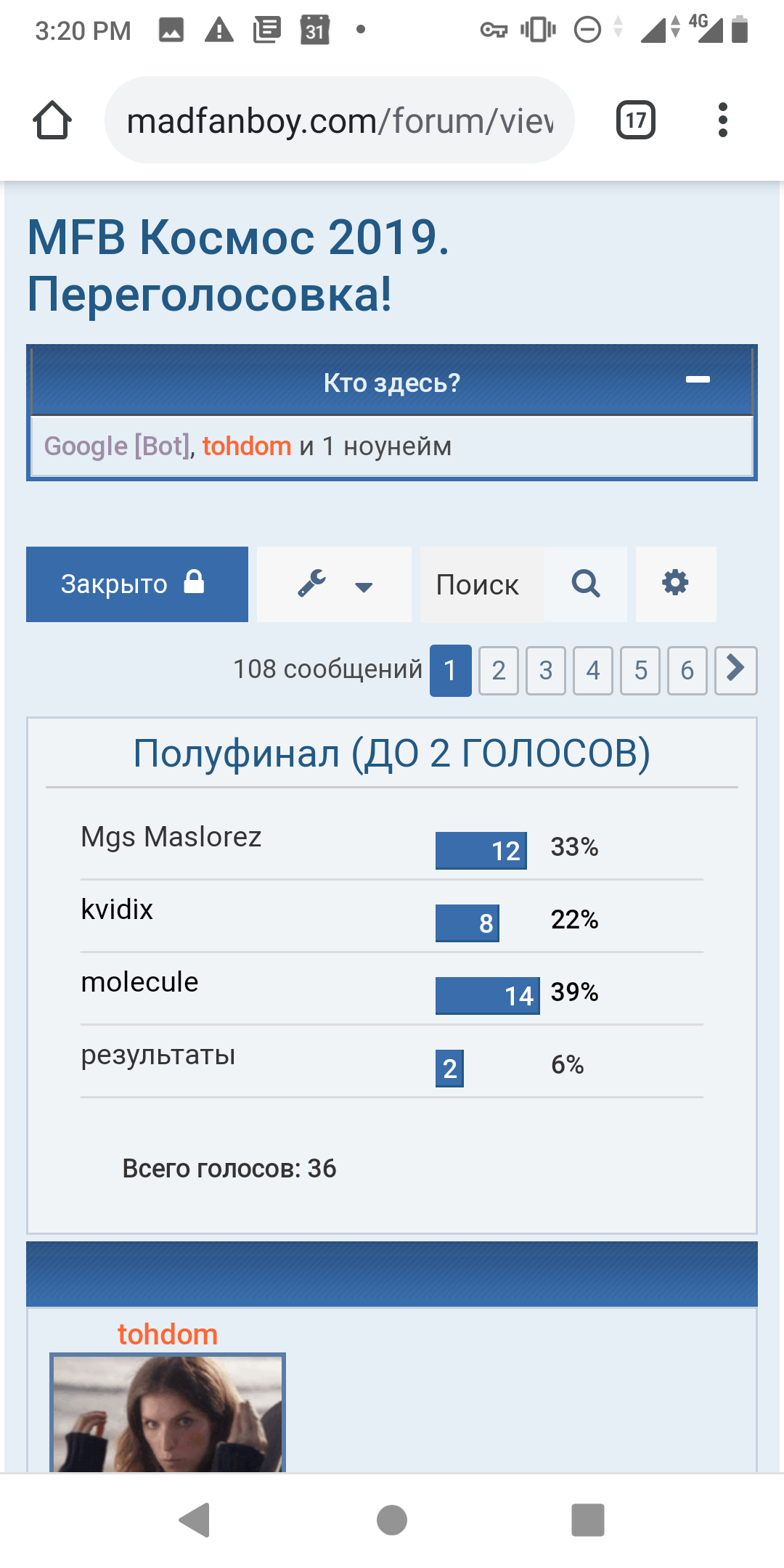Image resolution: width=784 pixels, height=1568 pixels.
Task: Jump to page 6 of the topic
Action: point(687,670)
